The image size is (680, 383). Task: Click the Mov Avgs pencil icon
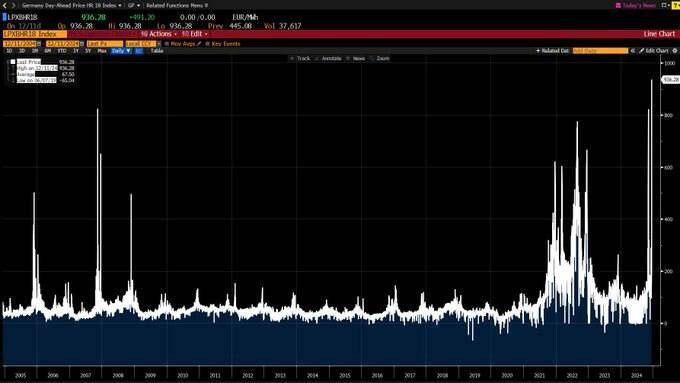point(199,44)
